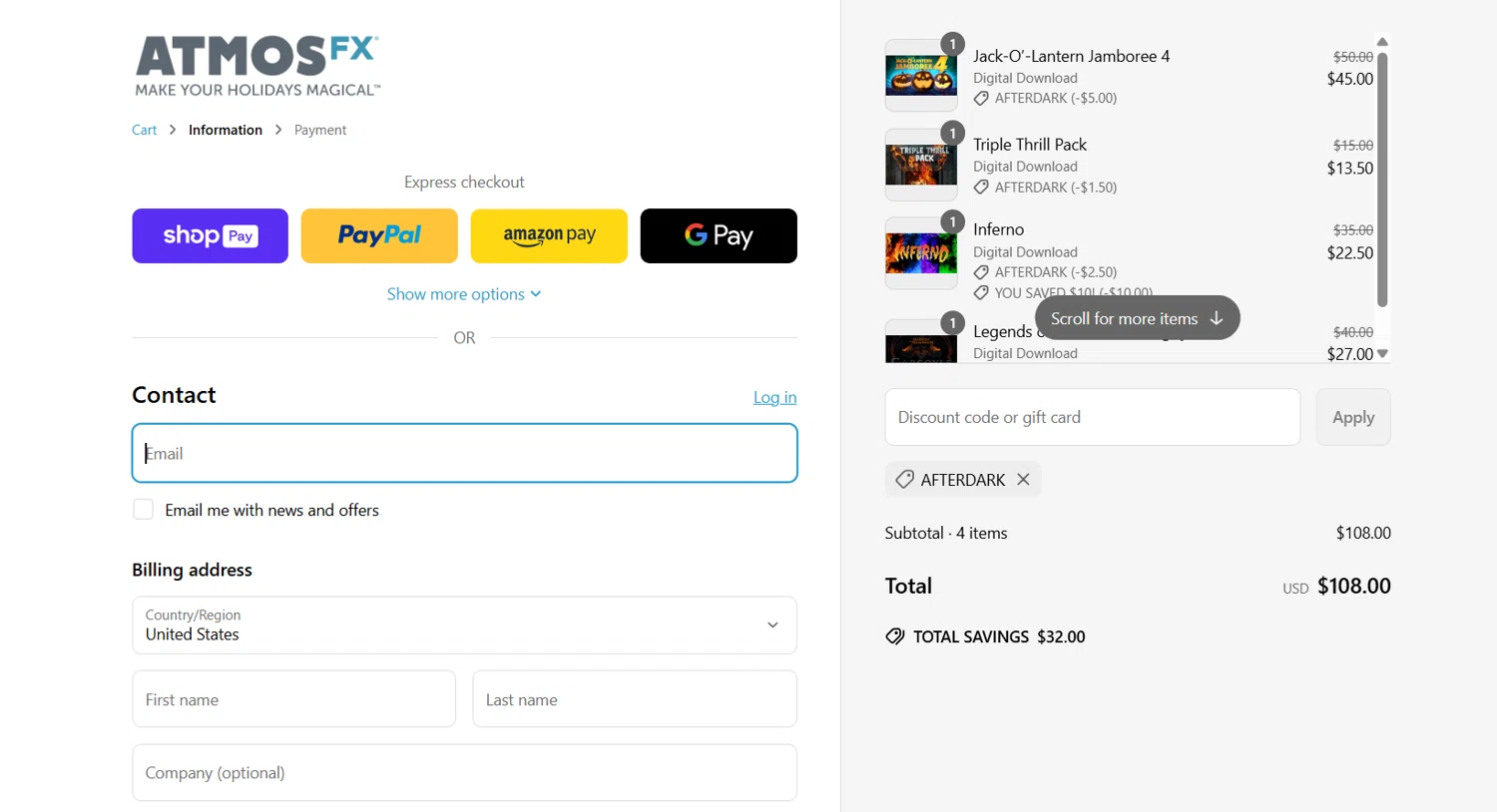
Task: Click quantity badge on Jack-O'-Lantern thumbnail
Action: pos(953,44)
